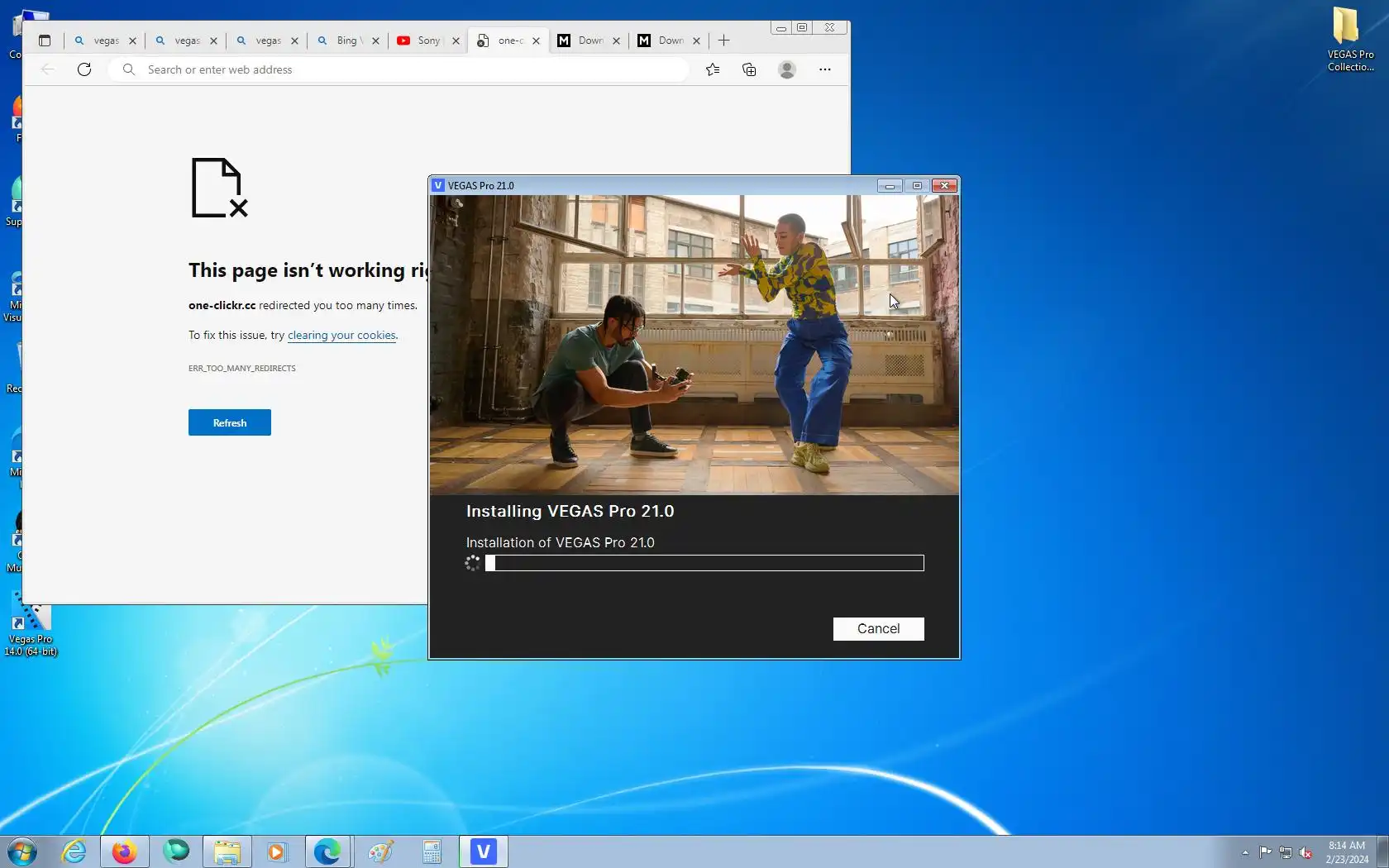Click the "Installing VEGAS Pro 21.0" heading
This screenshot has height=868, width=1389.
(570, 511)
